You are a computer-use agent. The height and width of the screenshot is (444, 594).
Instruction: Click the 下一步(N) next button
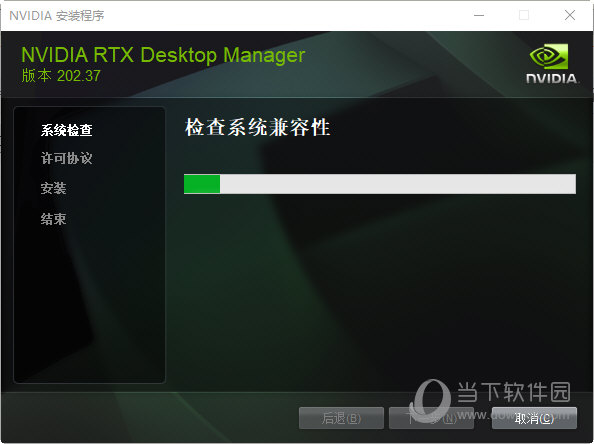pos(431,418)
